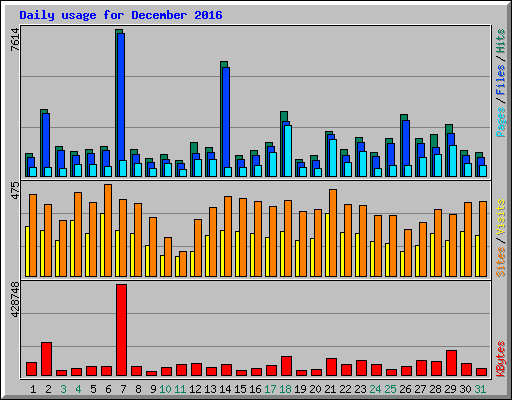Click day label 1 on the x-axis
This screenshot has height=400, width=512.
coord(33,389)
